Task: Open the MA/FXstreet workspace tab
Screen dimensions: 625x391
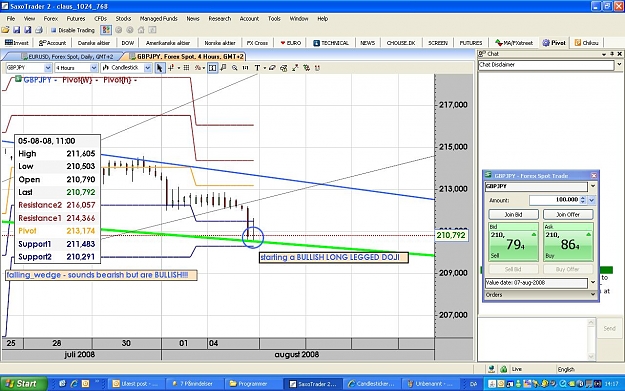Action: (x=514, y=43)
